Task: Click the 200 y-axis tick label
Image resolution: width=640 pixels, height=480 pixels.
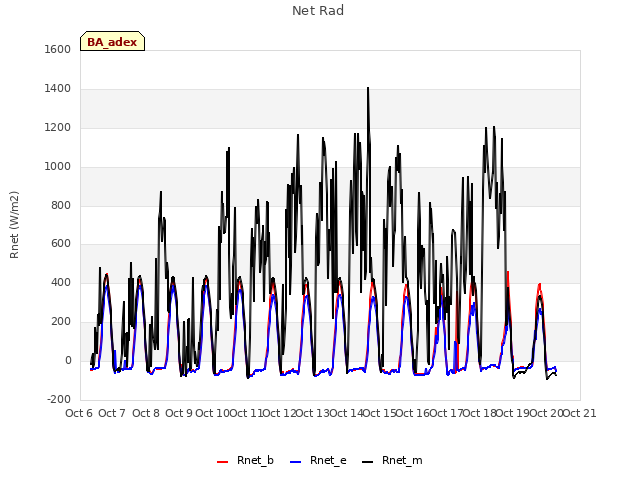Action: click(61, 322)
